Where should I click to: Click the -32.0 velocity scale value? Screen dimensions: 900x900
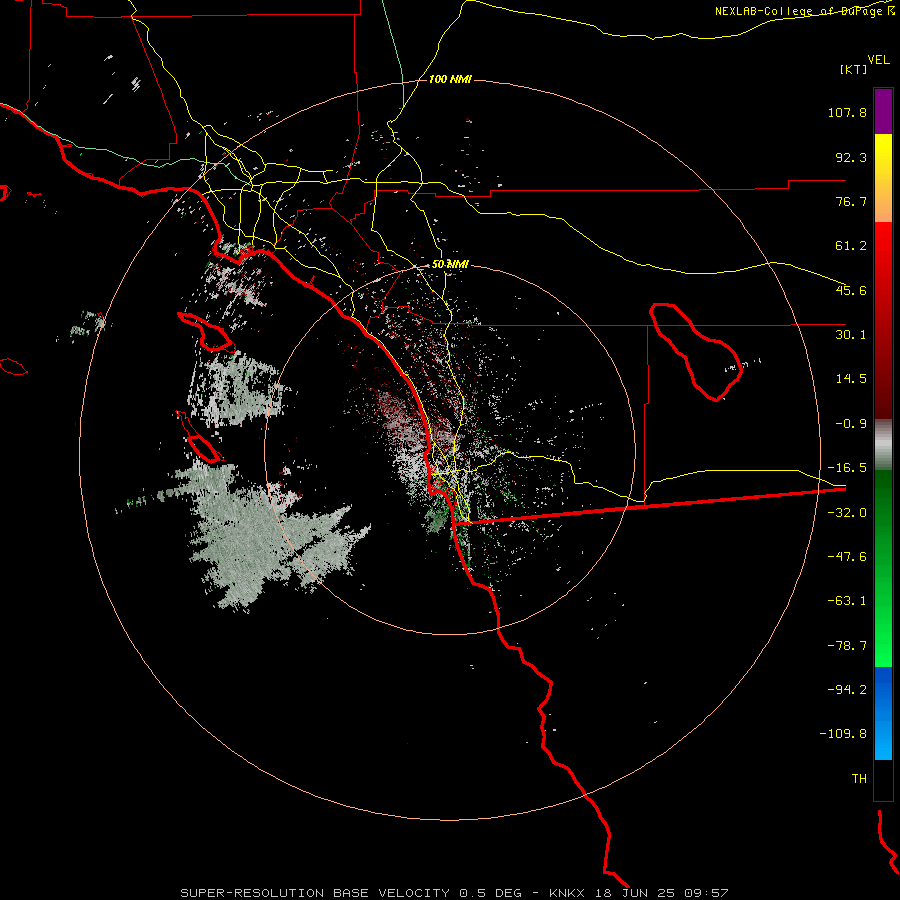[x=847, y=513]
